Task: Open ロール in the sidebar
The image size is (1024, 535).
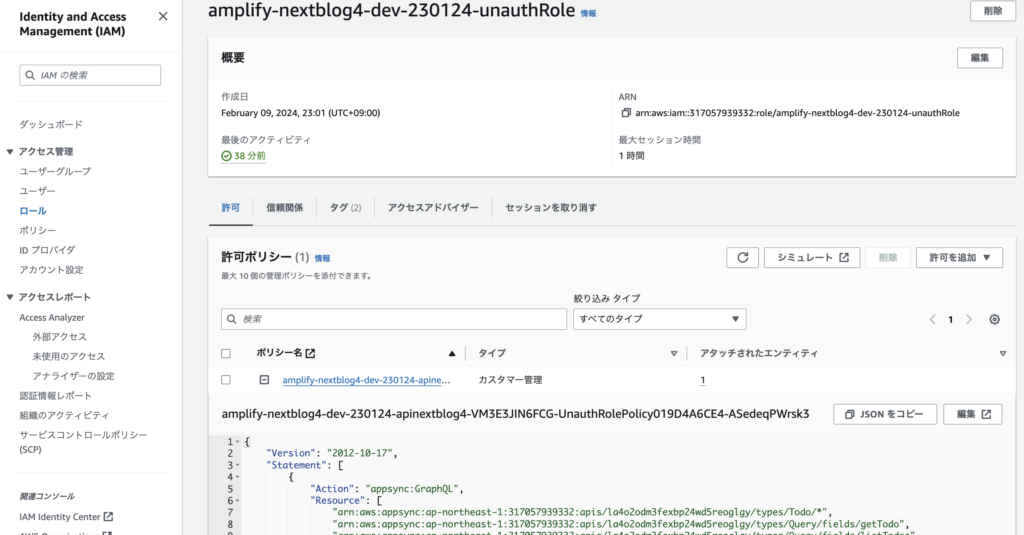Action: [x=33, y=211]
